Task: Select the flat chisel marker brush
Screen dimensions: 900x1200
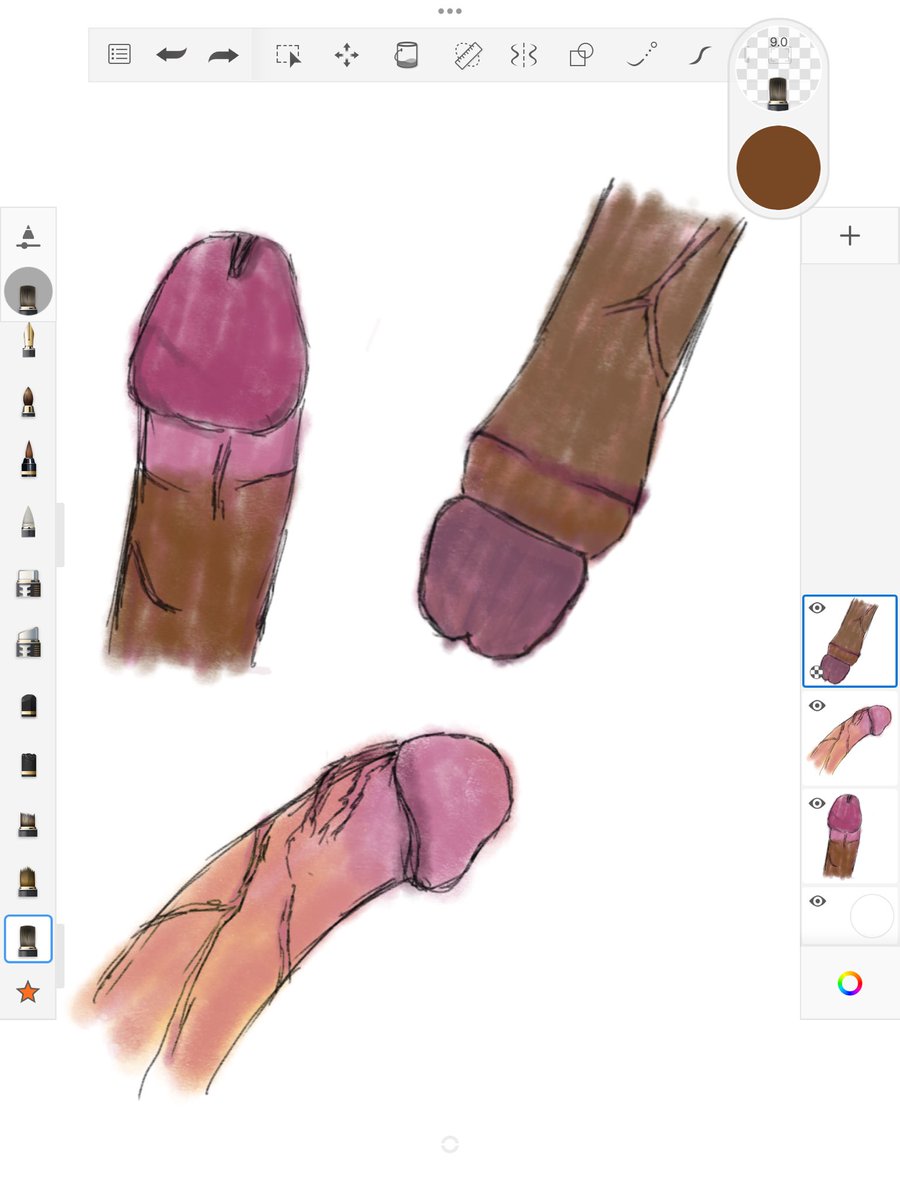Action: pyautogui.click(x=28, y=583)
